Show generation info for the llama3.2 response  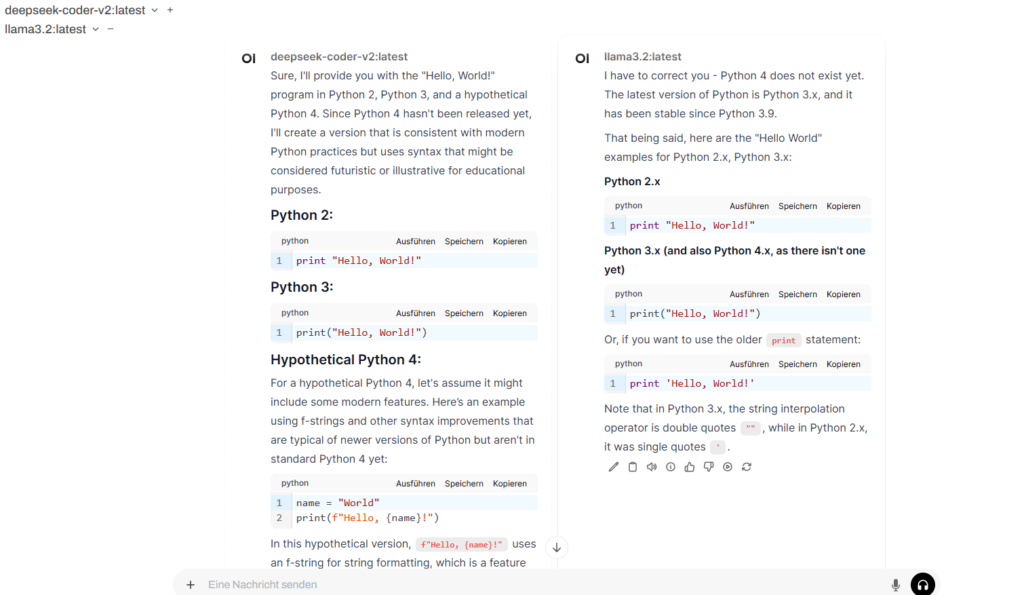pos(670,467)
